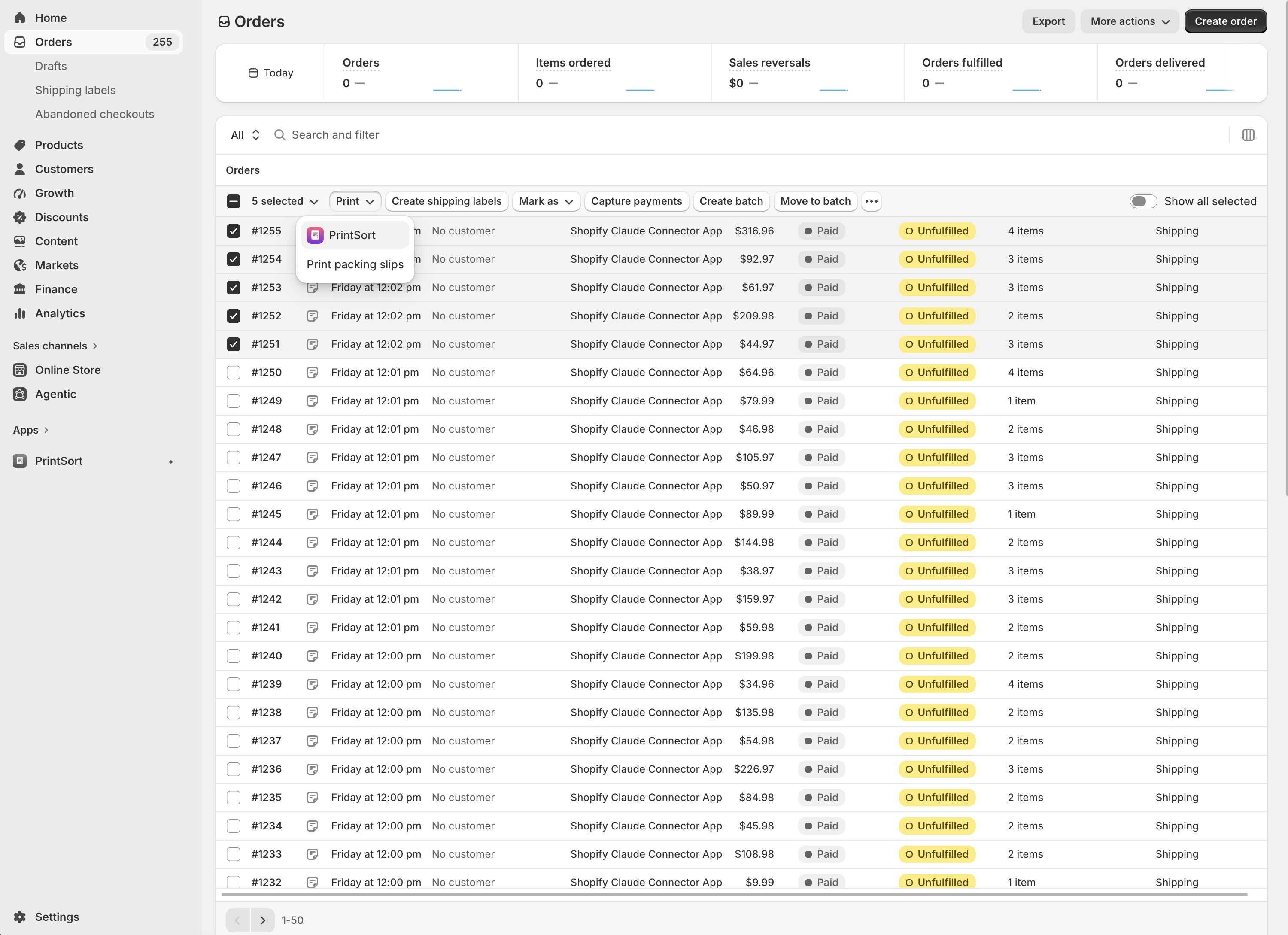Click Create shipping labels
The image size is (1288, 935).
447,201
